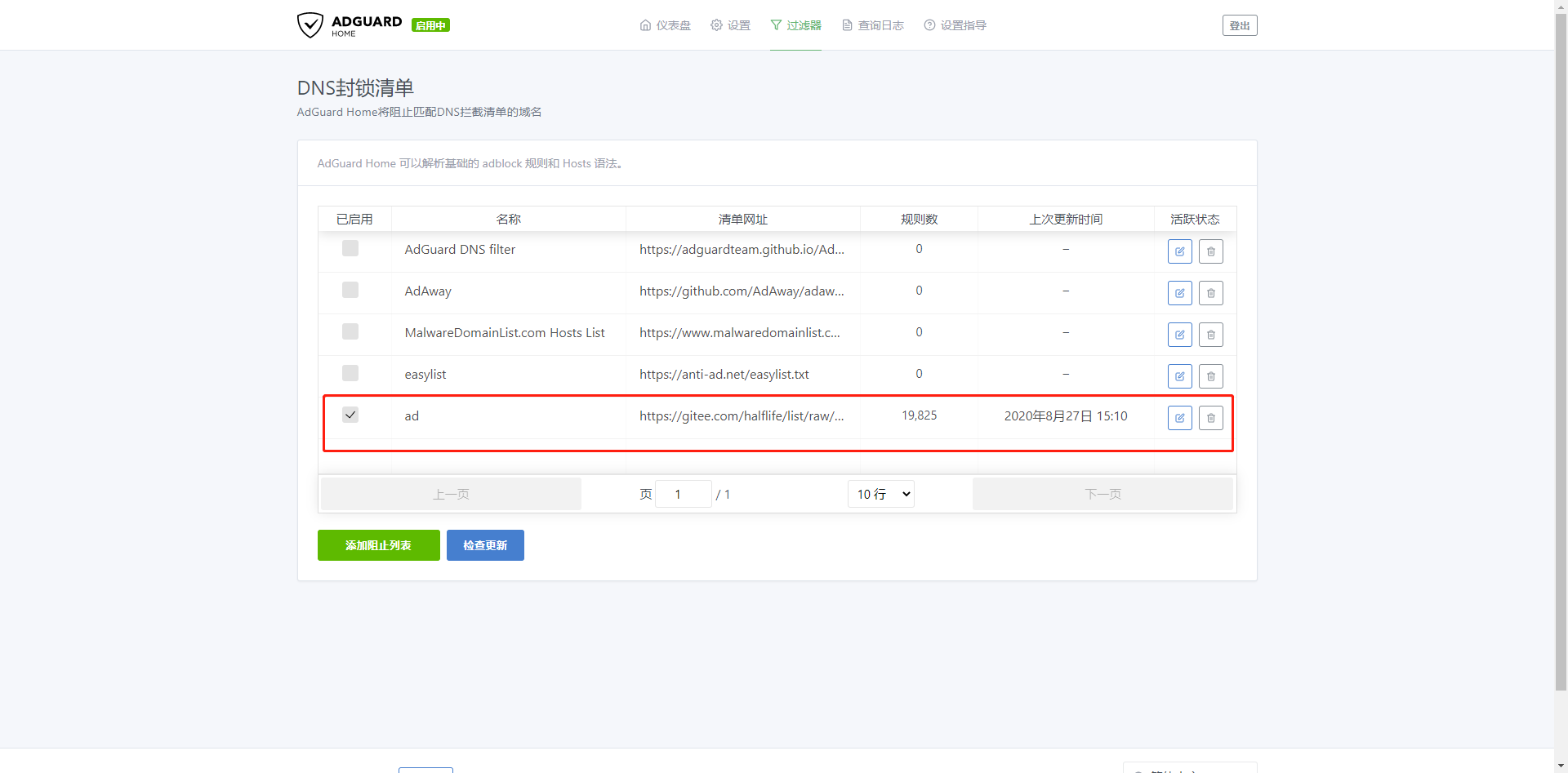Edit the 'ad' blocklist entry
The height and width of the screenshot is (773, 1568).
pyautogui.click(x=1179, y=418)
